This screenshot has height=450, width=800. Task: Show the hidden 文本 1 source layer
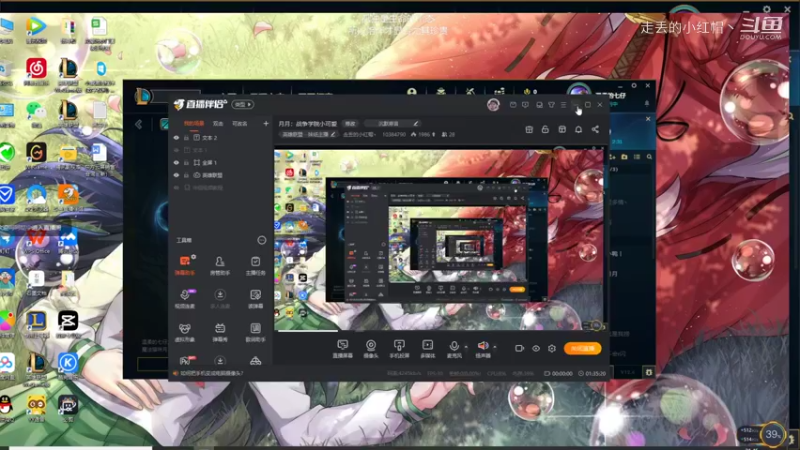tap(177, 150)
